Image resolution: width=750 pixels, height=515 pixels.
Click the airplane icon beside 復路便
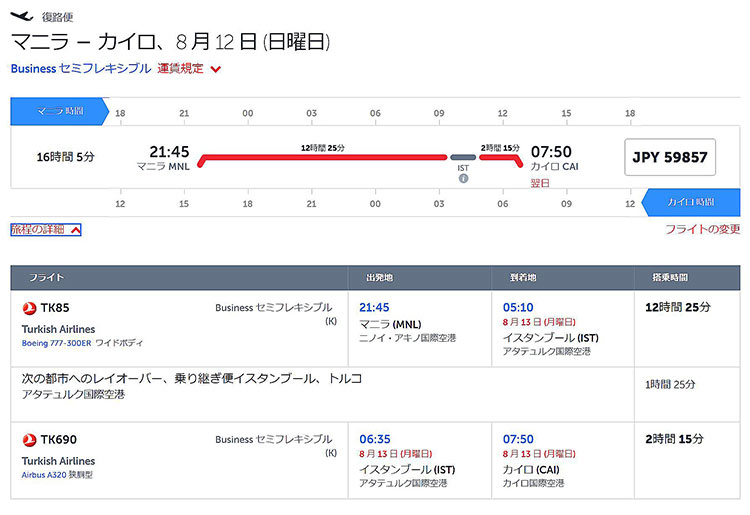pos(22,16)
